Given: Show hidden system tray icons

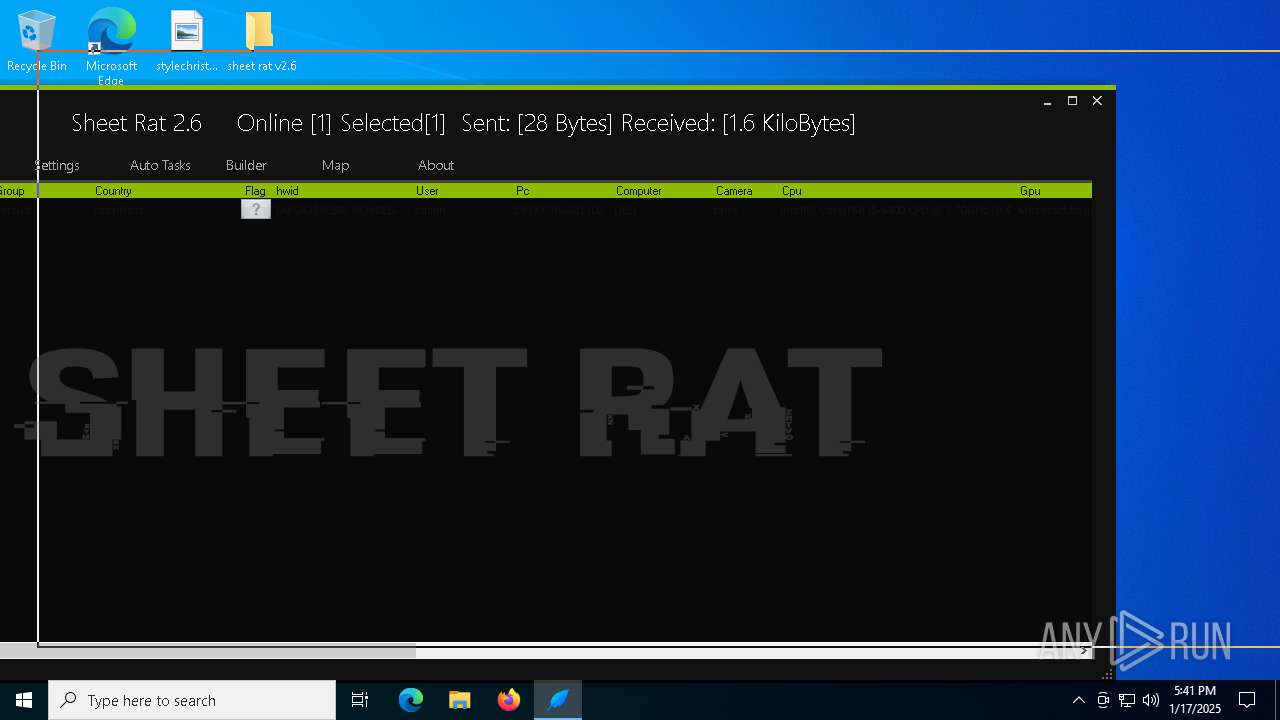Looking at the screenshot, I should [1079, 700].
